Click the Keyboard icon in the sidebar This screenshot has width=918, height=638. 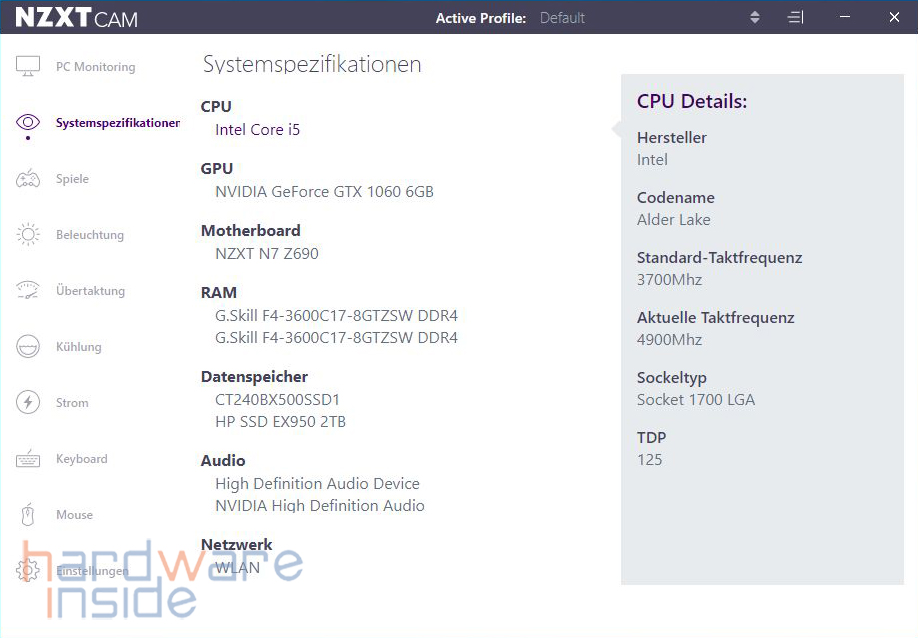point(28,459)
